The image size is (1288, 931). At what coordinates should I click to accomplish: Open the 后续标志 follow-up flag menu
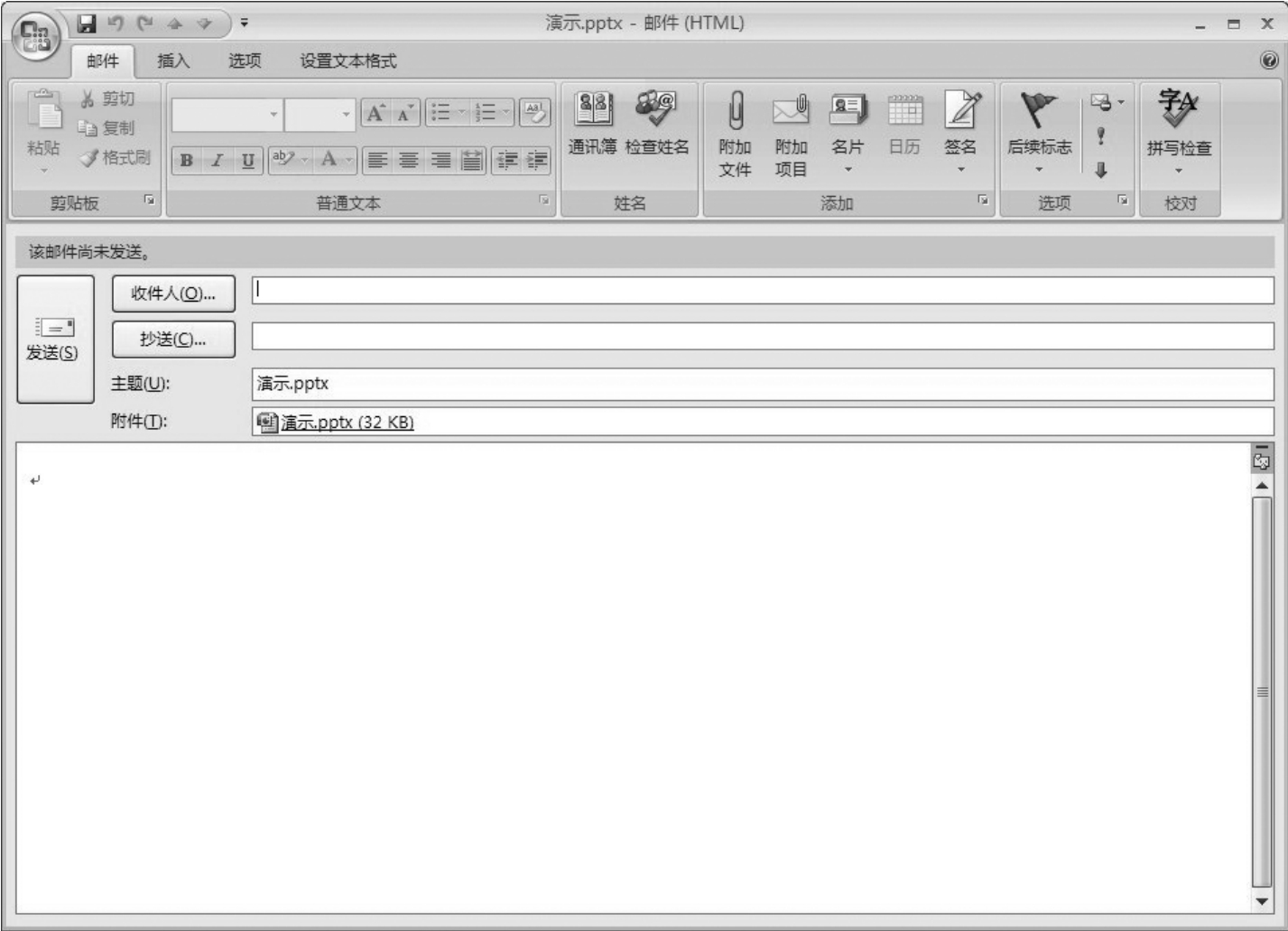click(x=1039, y=134)
